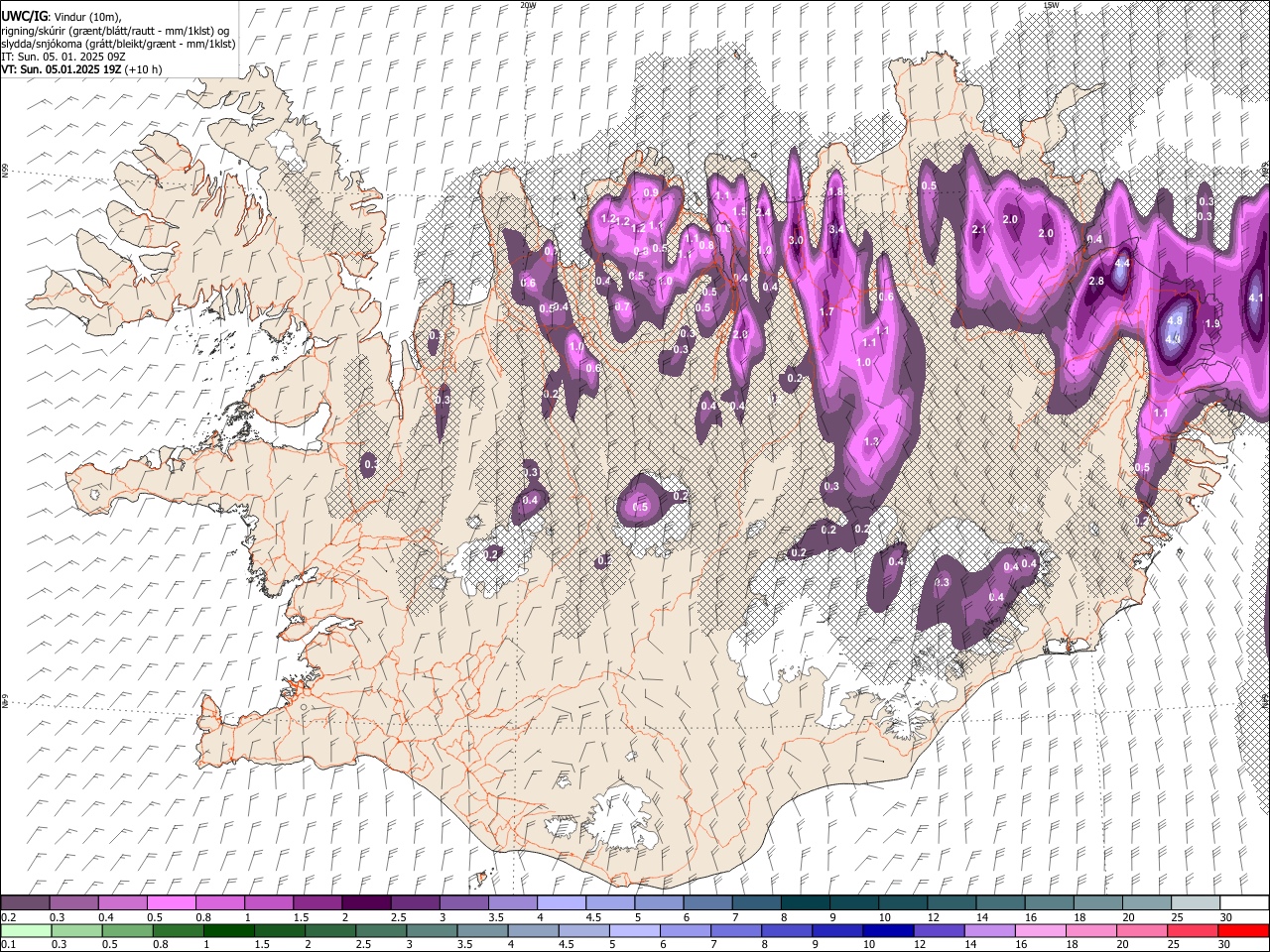Select the upper legend swatch between 4 and 4.5

[560, 903]
